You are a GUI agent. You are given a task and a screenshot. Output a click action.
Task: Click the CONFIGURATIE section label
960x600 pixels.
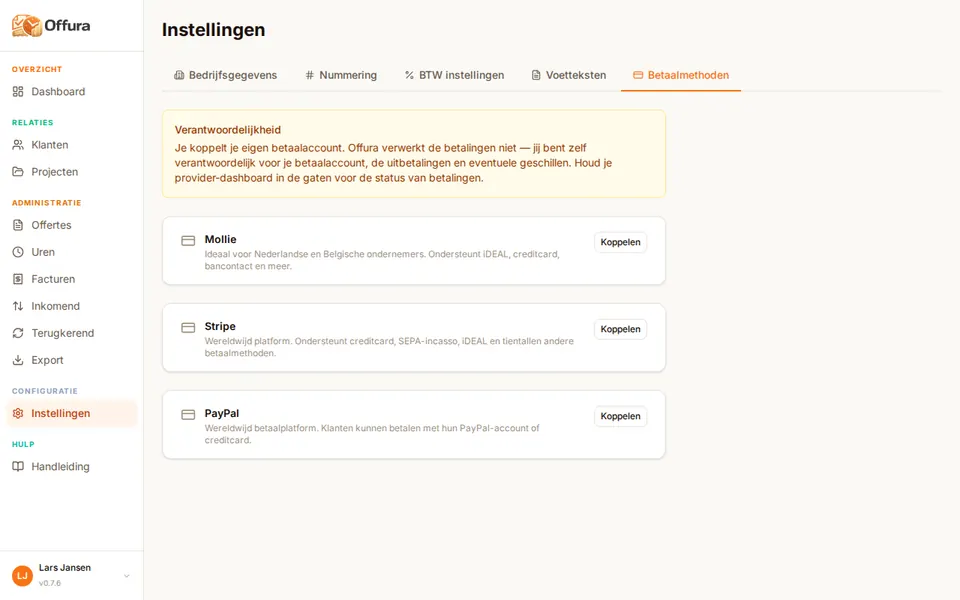(x=45, y=391)
